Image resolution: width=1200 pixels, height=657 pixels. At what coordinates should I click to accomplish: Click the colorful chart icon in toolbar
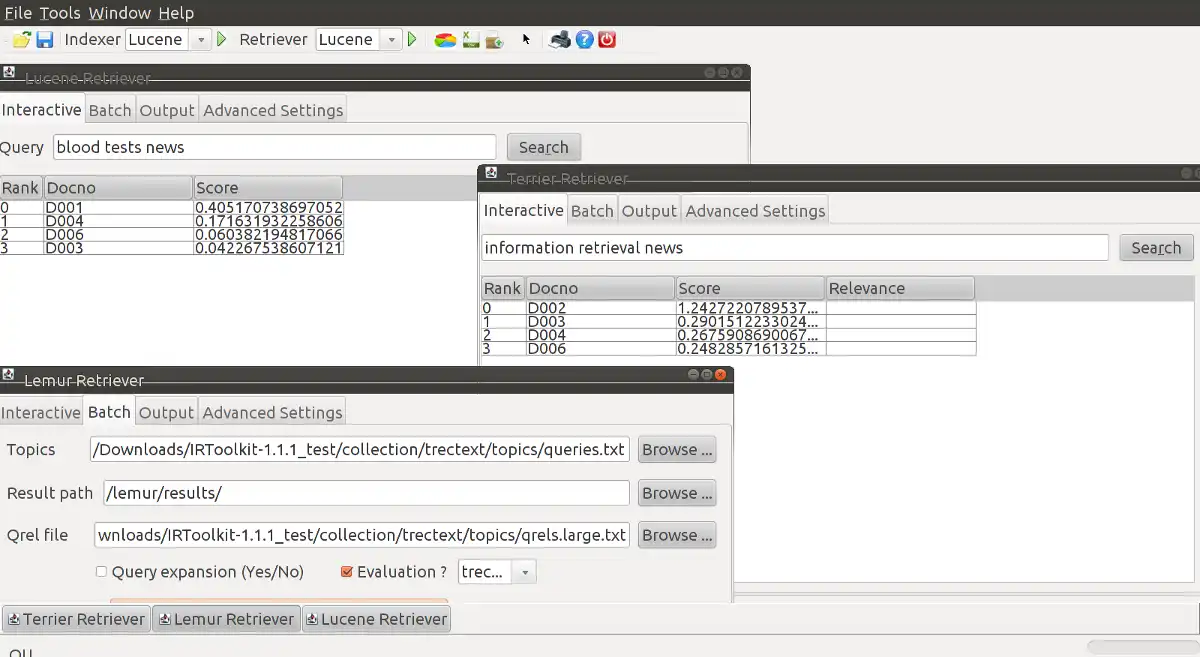coord(446,40)
